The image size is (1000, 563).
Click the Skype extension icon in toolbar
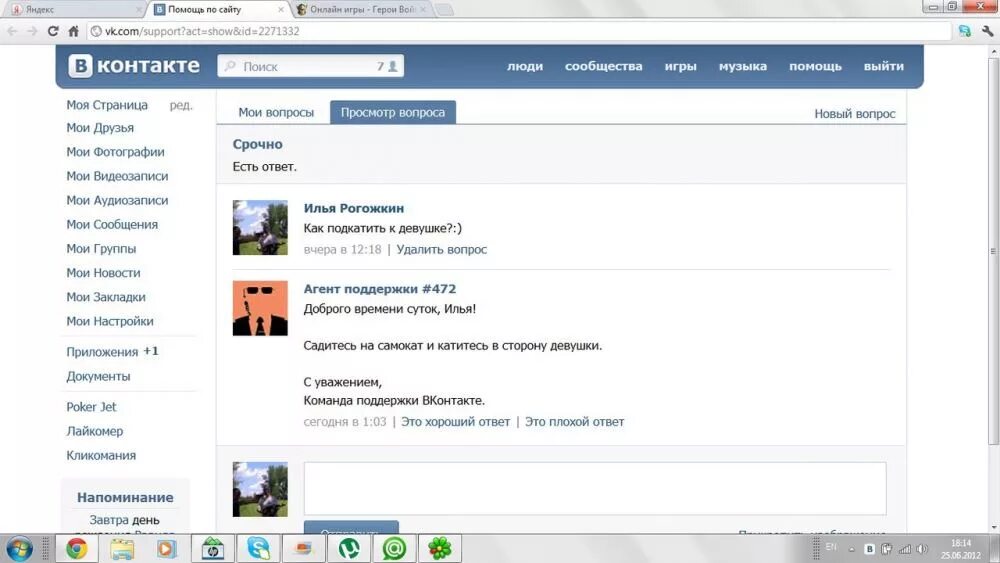[x=964, y=31]
